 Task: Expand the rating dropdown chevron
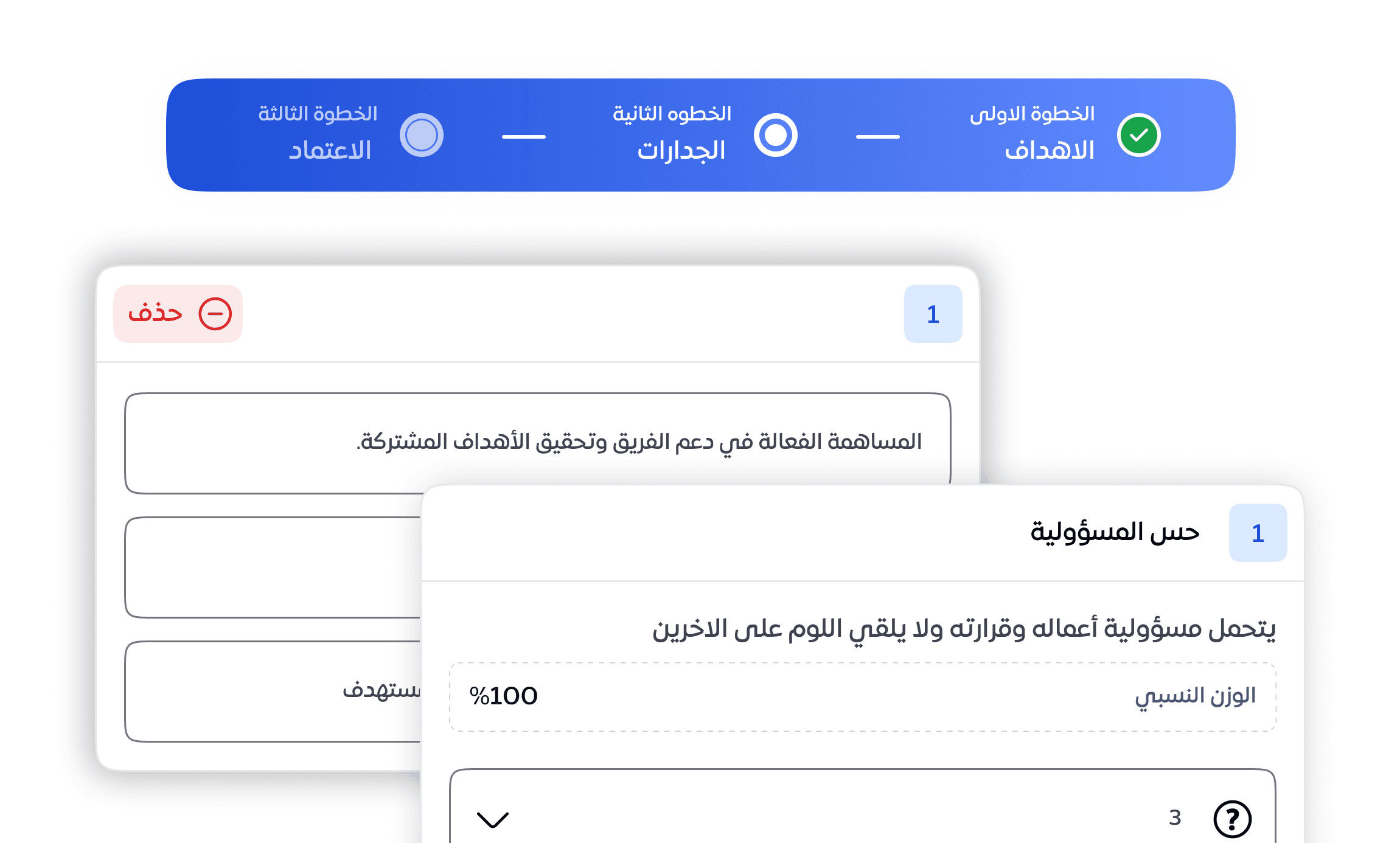pyautogui.click(x=493, y=819)
